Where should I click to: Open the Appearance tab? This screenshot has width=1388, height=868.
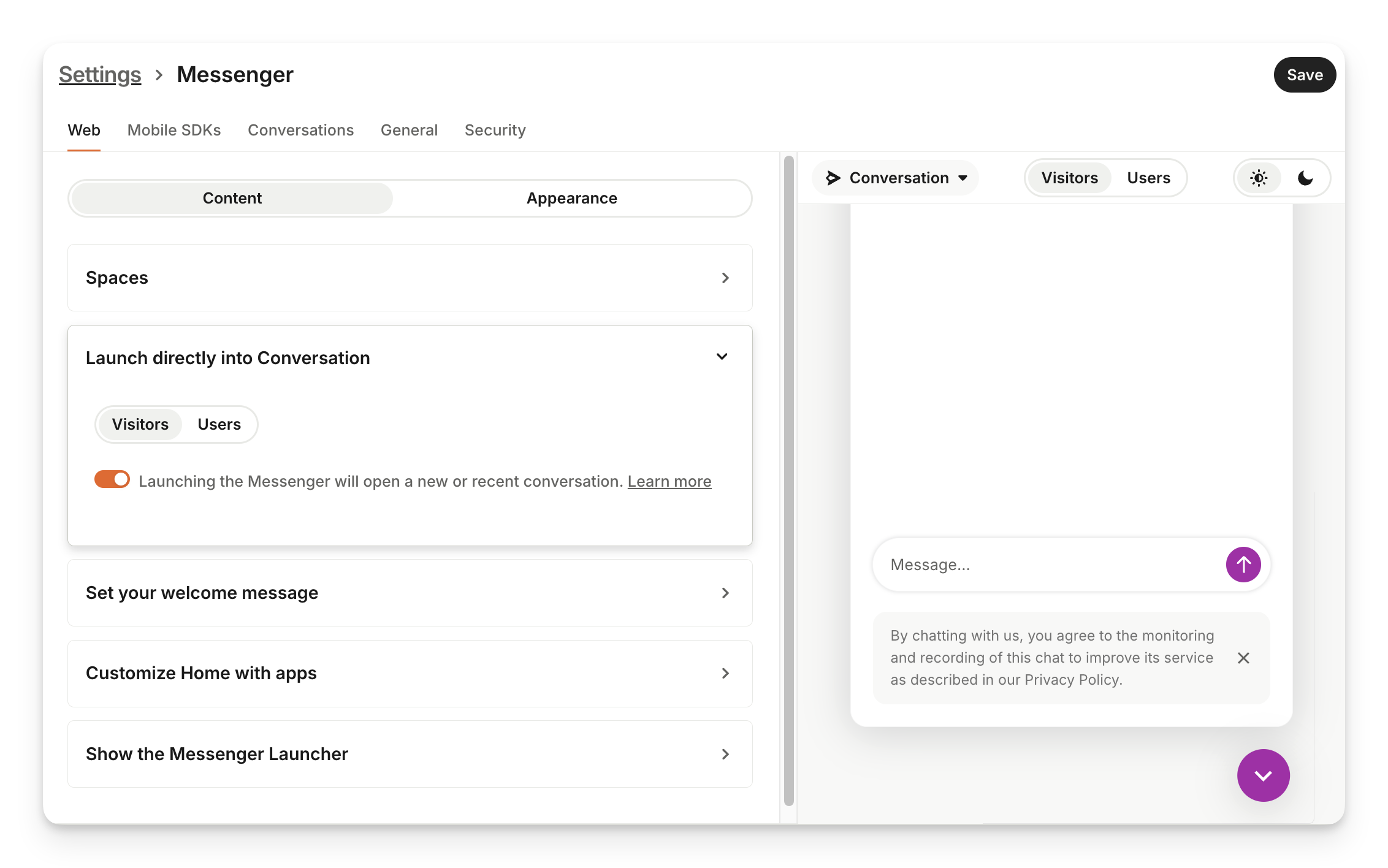click(x=571, y=198)
